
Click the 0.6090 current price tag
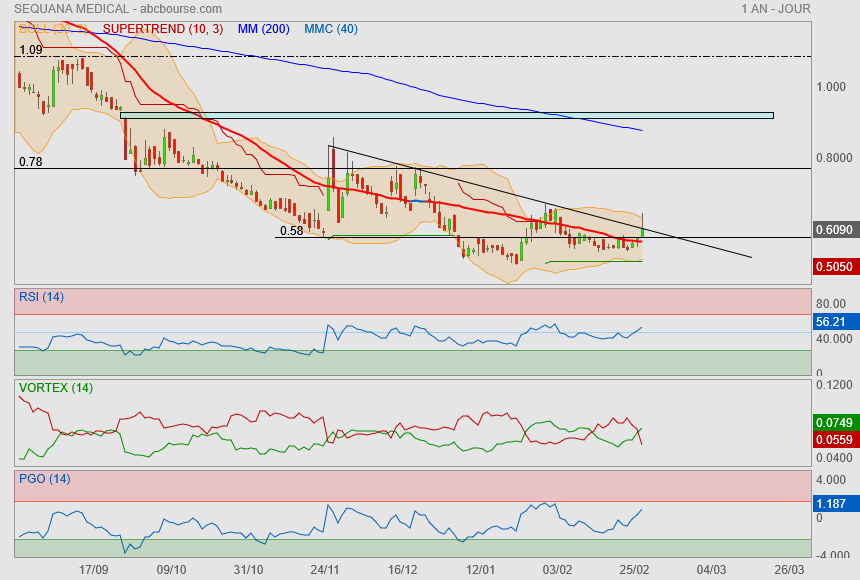coord(835,229)
